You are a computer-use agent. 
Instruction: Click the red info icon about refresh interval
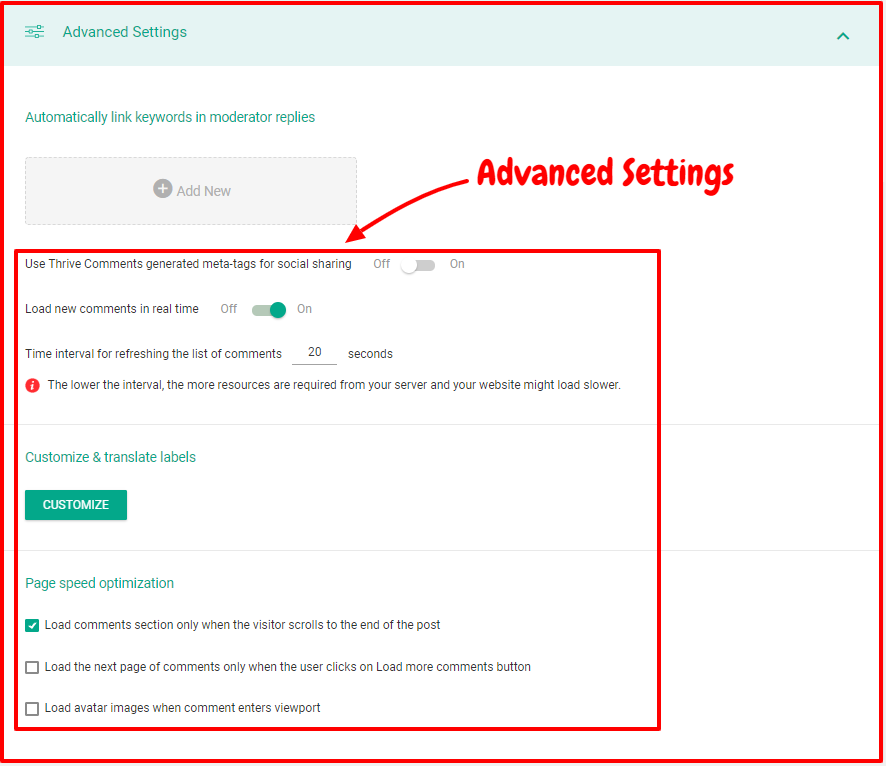[31, 384]
